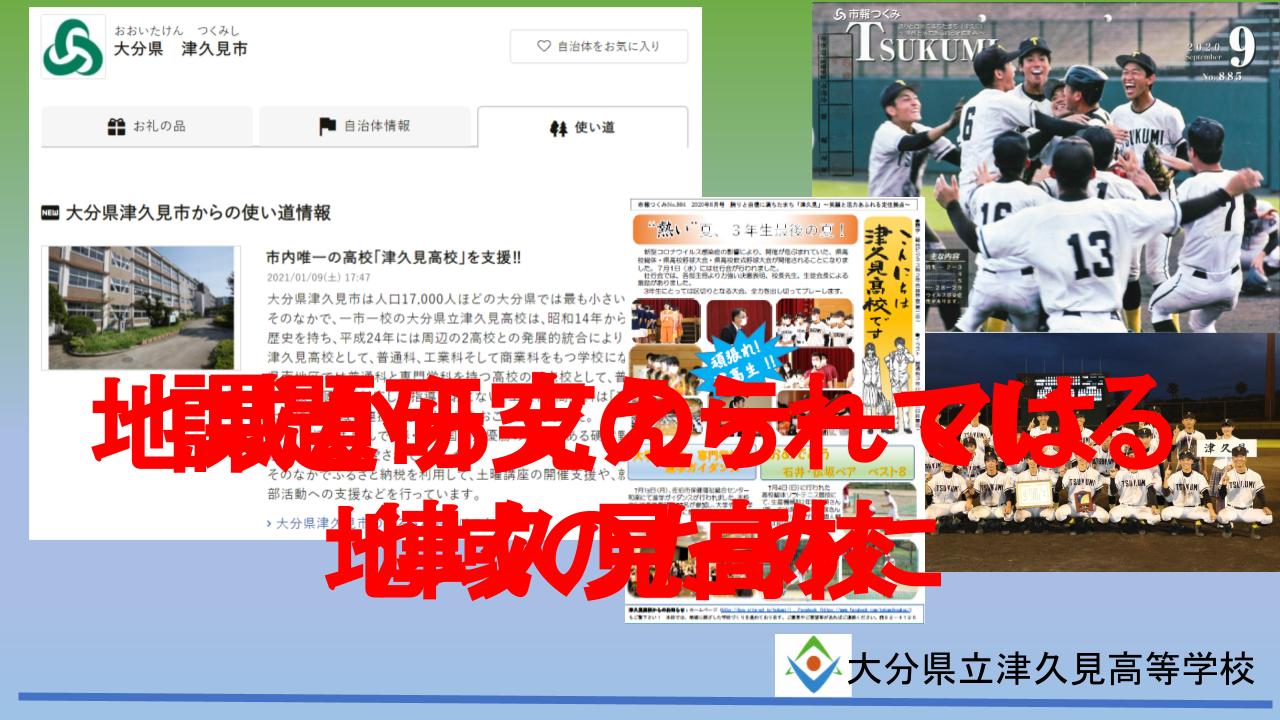Click the gift icon on お礼の品 tab
The width and height of the screenshot is (1280, 720).
click(116, 127)
